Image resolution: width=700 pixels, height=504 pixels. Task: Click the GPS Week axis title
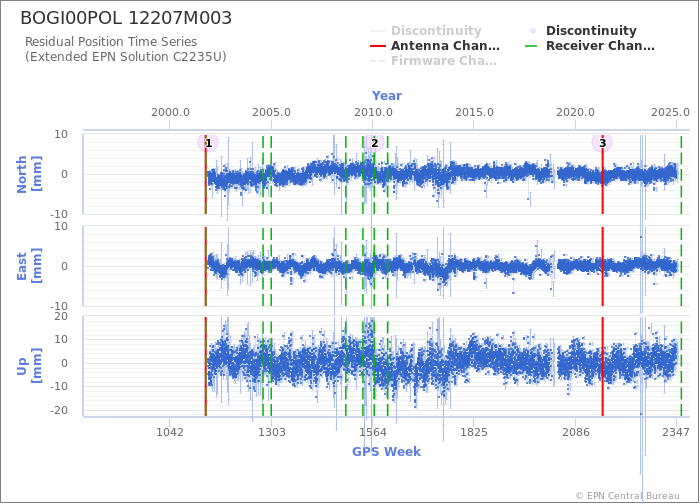(x=387, y=452)
